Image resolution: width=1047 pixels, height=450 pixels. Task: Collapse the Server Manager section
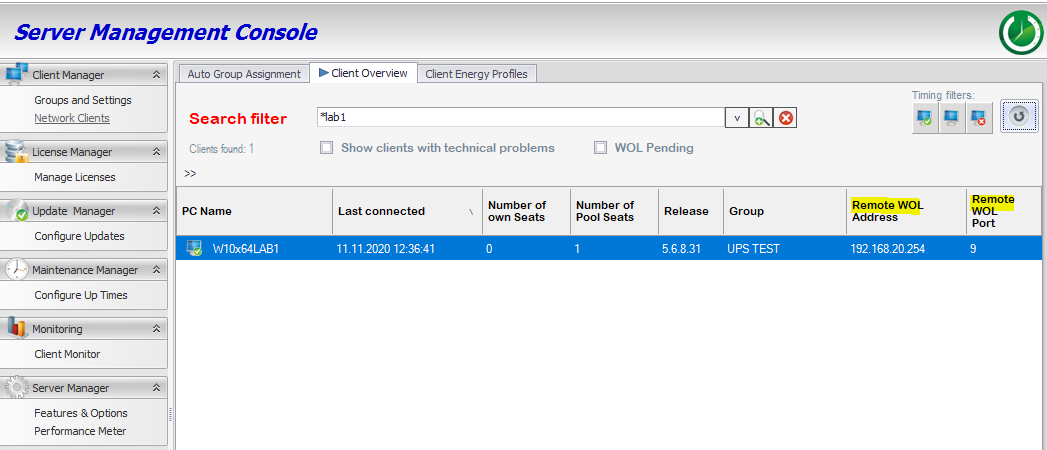(x=156, y=387)
